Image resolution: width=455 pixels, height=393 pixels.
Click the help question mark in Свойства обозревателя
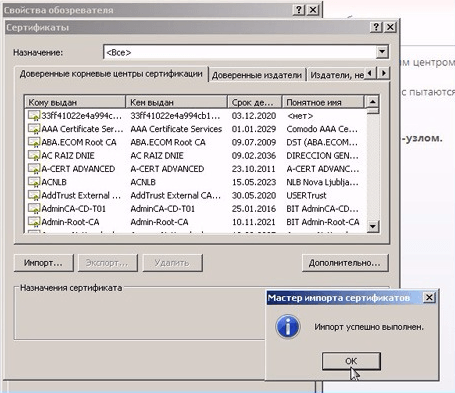(299, 10)
